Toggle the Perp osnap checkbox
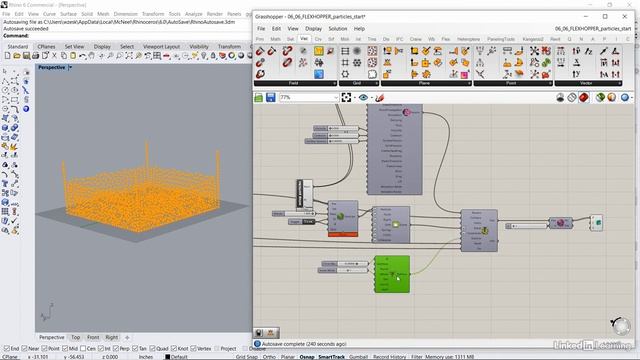Image resolution: width=640 pixels, height=360 pixels. [x=116, y=349]
